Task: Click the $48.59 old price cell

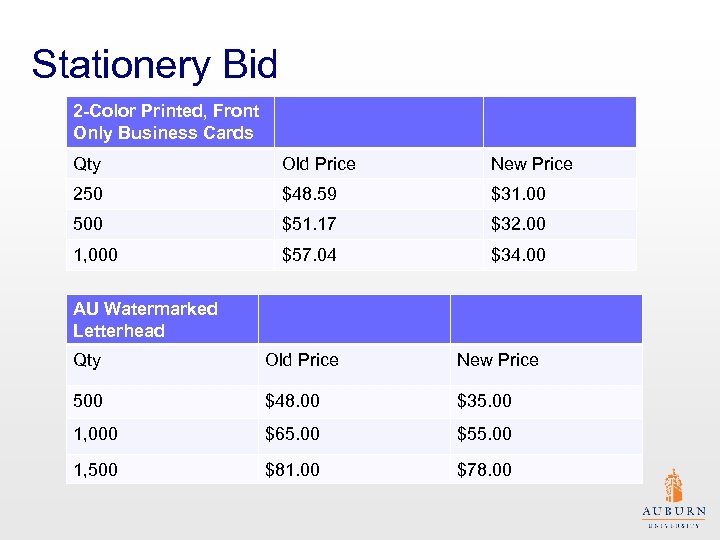Action: pyautogui.click(x=316, y=194)
